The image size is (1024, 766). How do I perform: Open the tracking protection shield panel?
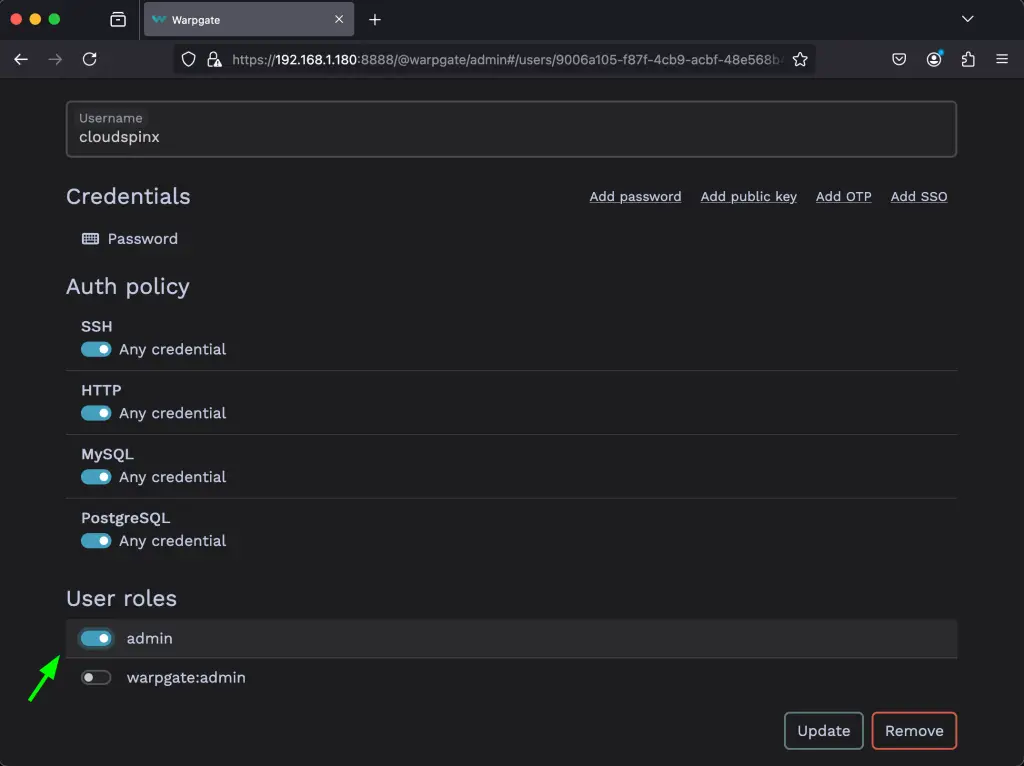187,59
